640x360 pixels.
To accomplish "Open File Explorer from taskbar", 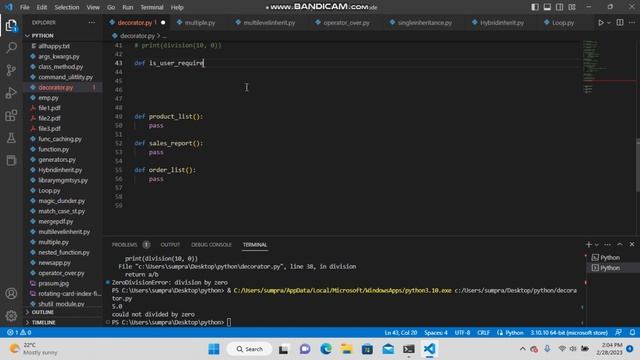I will click(346, 349).
